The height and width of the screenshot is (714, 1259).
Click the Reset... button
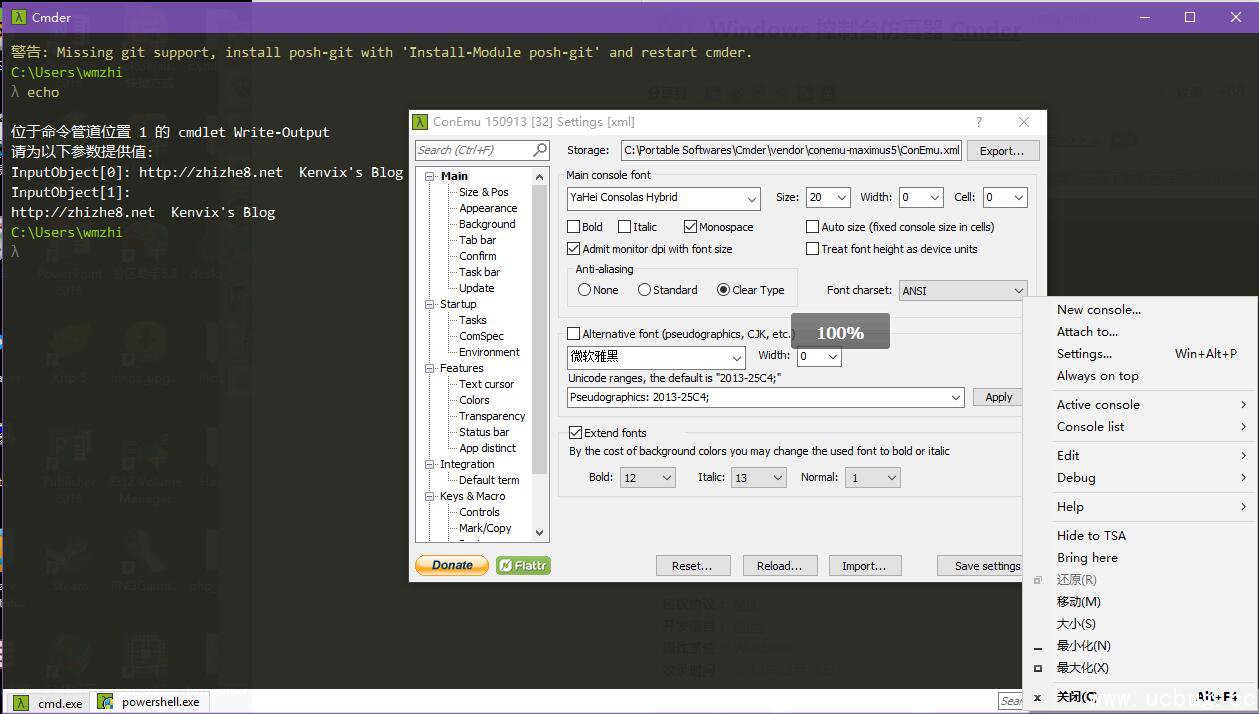click(x=692, y=566)
